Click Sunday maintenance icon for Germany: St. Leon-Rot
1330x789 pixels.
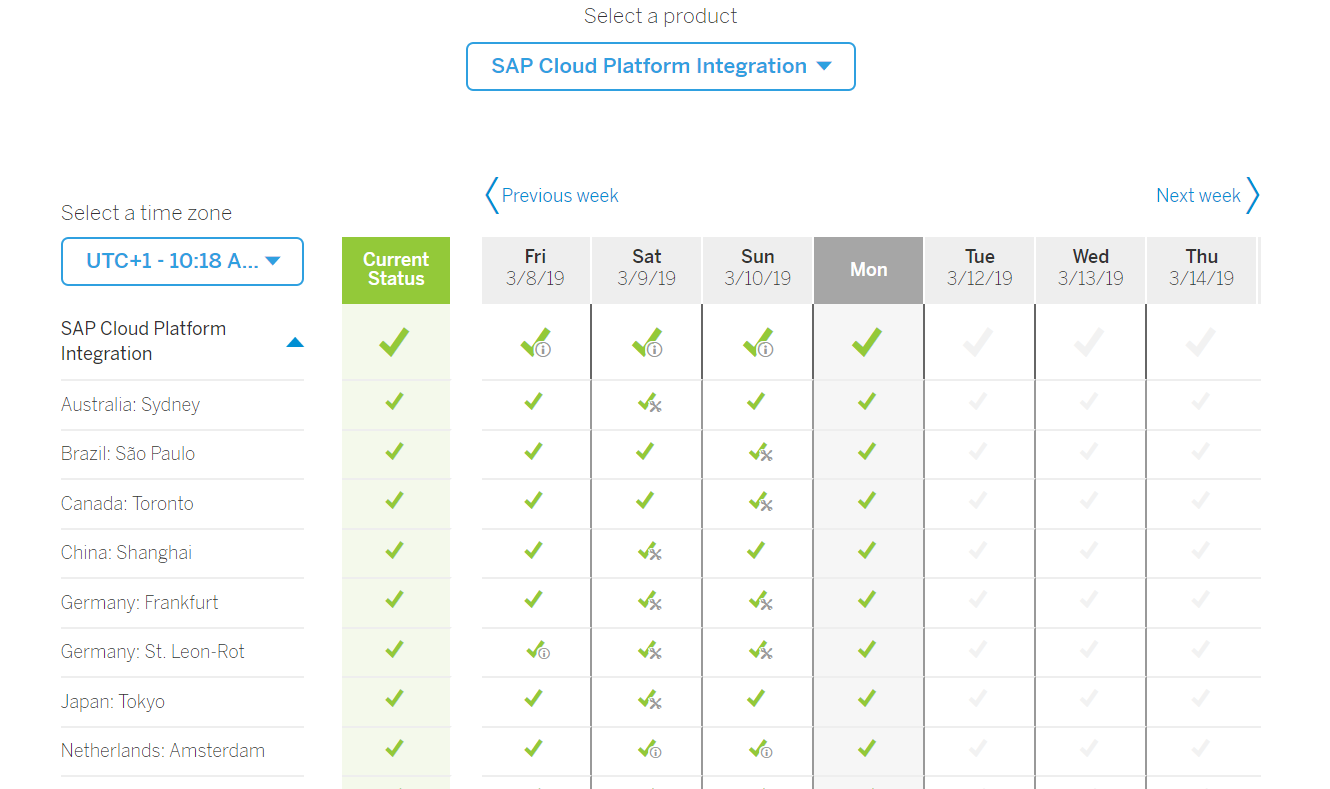[x=761, y=650]
